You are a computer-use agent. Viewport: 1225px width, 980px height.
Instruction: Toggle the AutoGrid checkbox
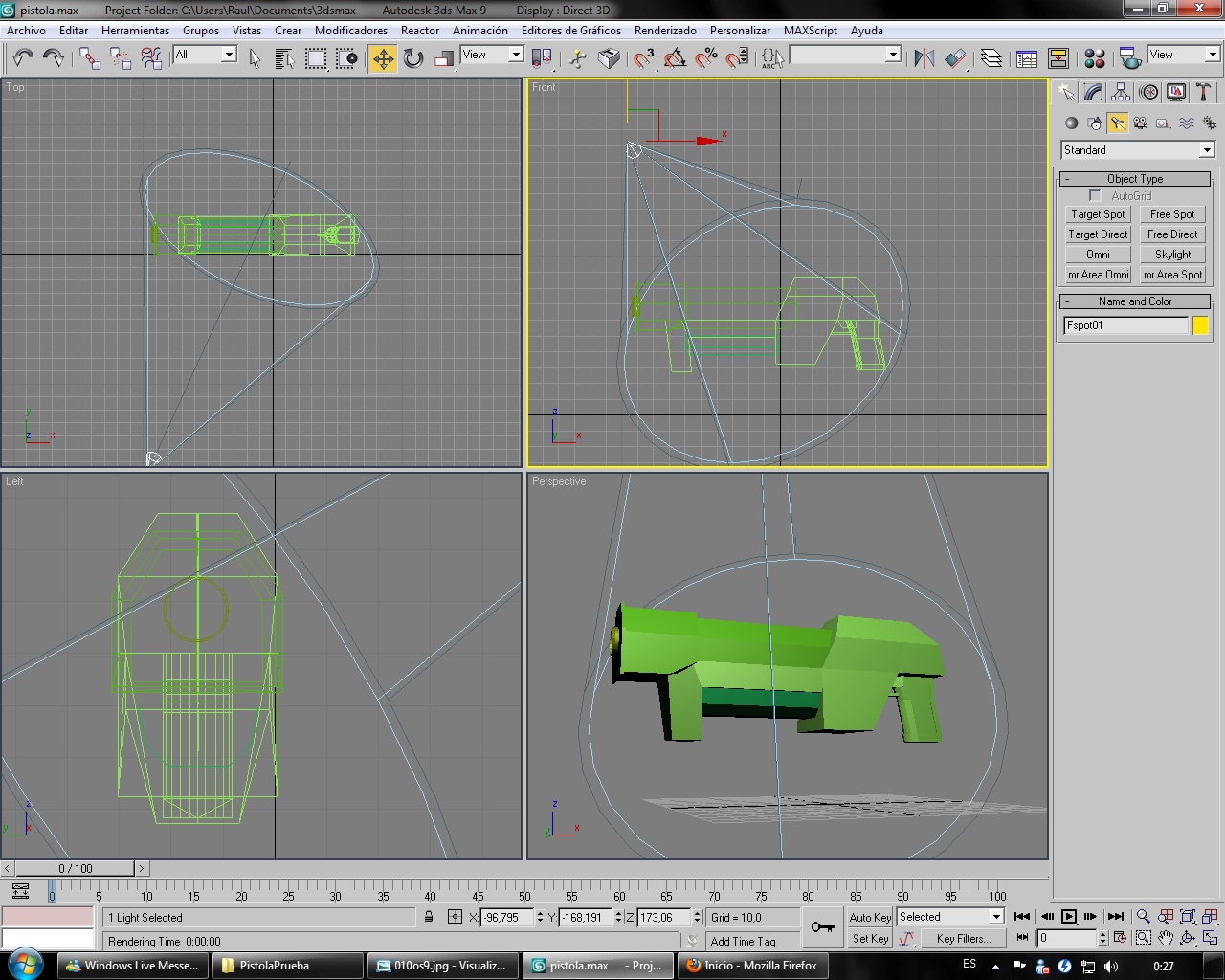[1095, 196]
